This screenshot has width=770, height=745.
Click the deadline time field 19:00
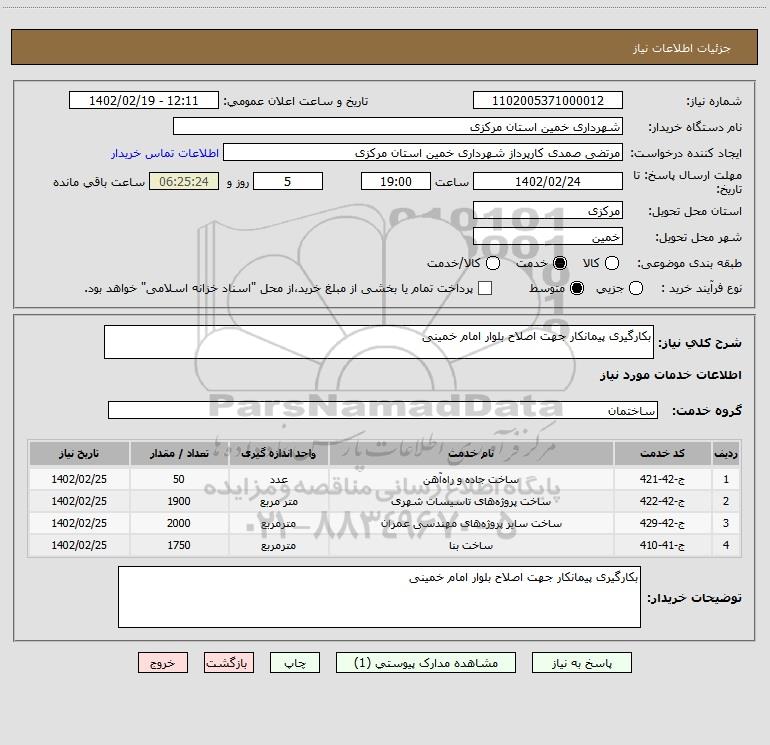click(396, 181)
